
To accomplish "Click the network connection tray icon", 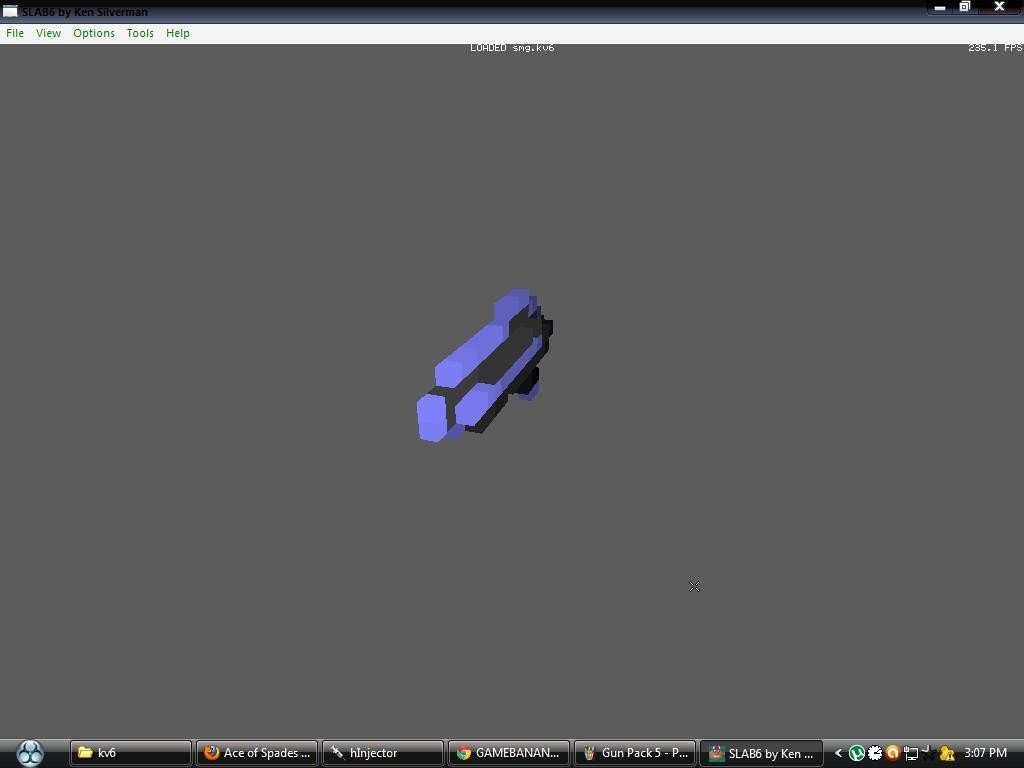I will 911,753.
